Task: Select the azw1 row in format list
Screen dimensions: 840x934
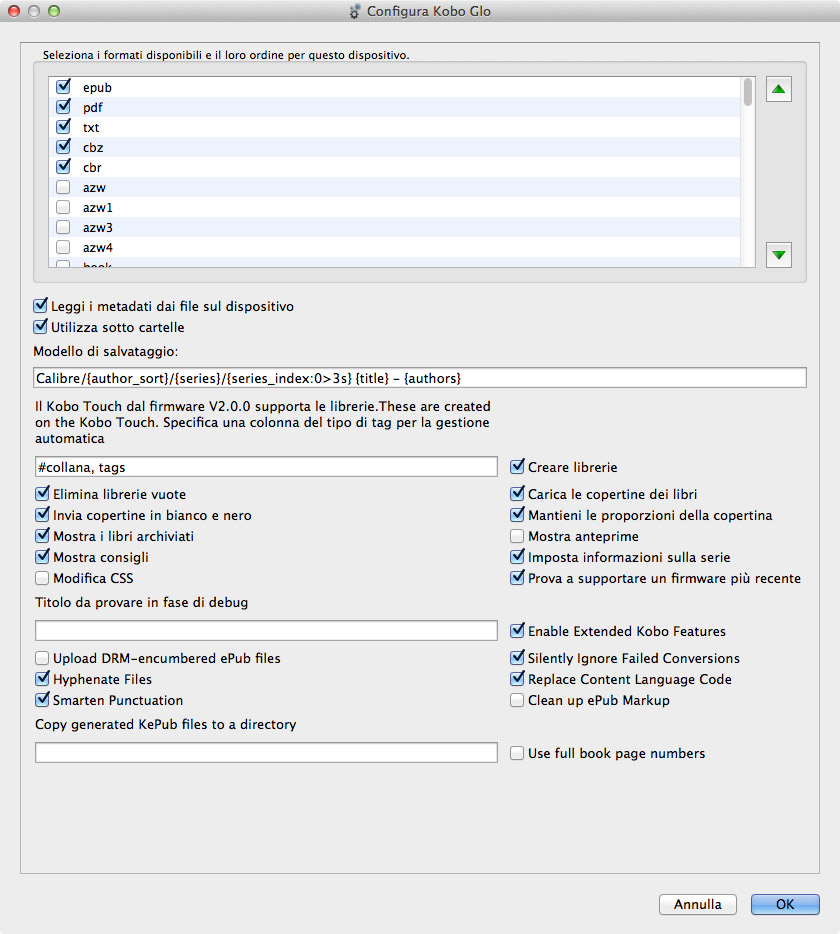Action: (394, 207)
